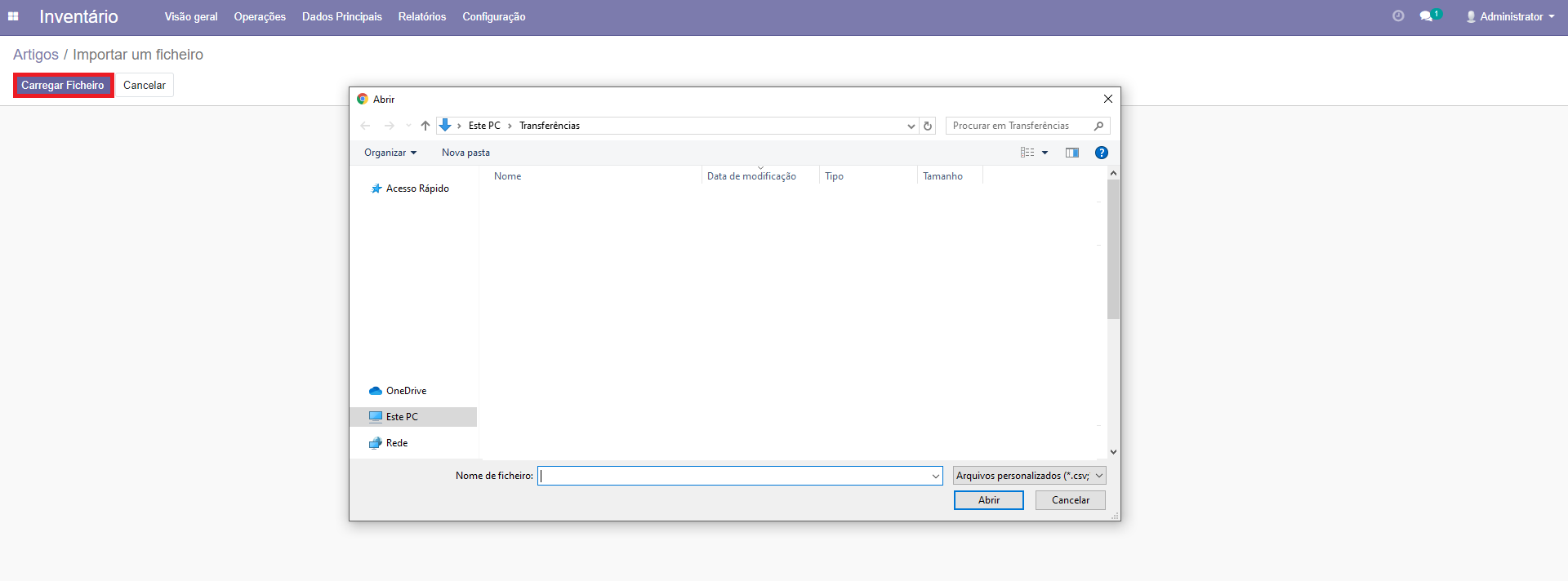Open the Operações menu
Screen dimensions: 1568x581
click(x=260, y=16)
